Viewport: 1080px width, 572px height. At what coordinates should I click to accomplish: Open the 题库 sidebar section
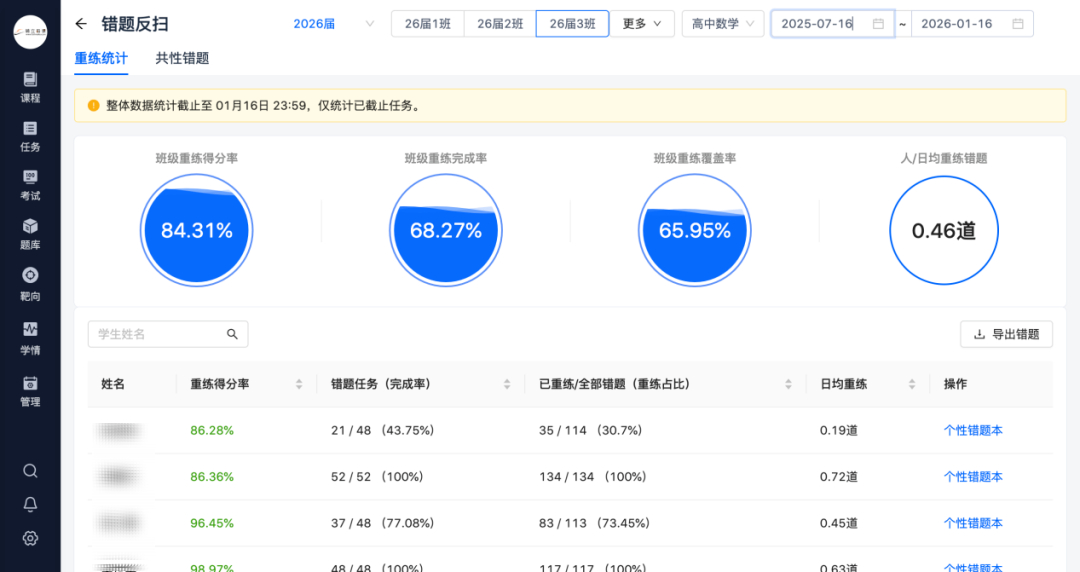(x=30, y=234)
